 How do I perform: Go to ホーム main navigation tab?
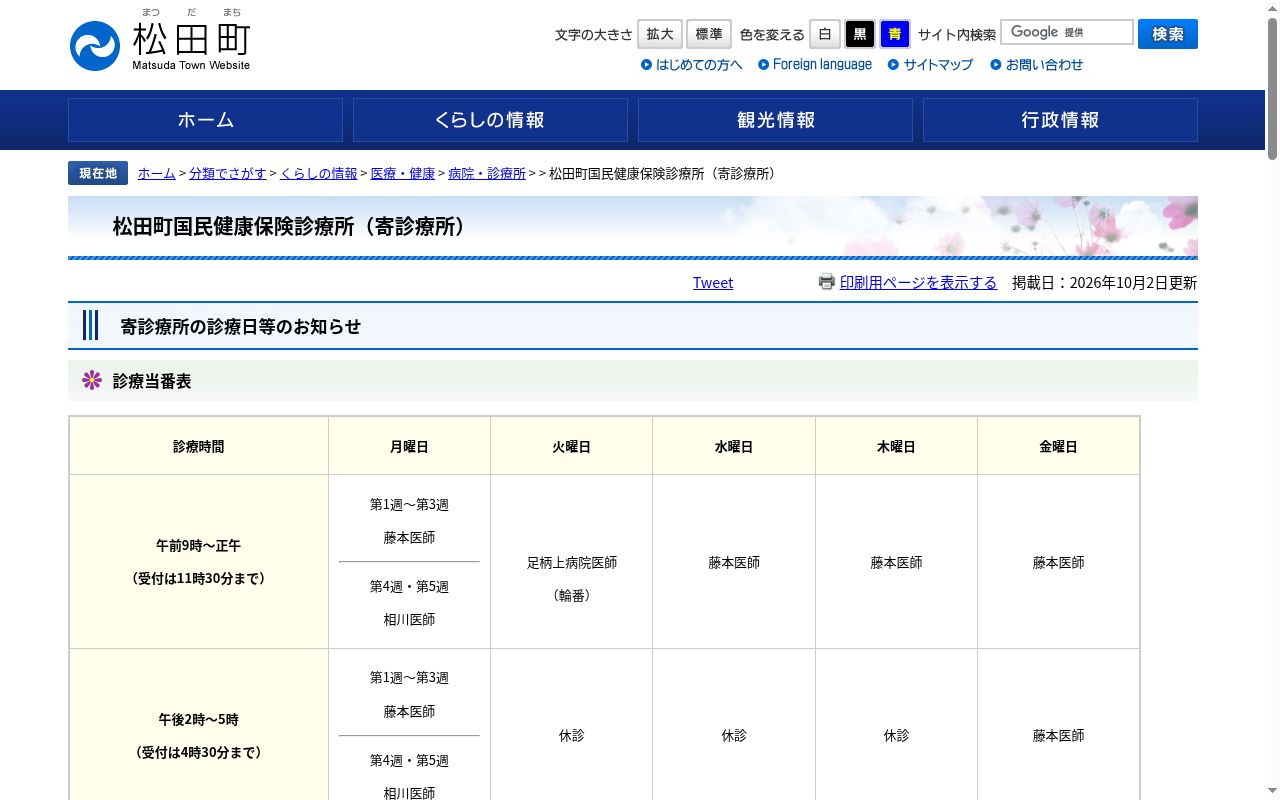click(x=205, y=120)
